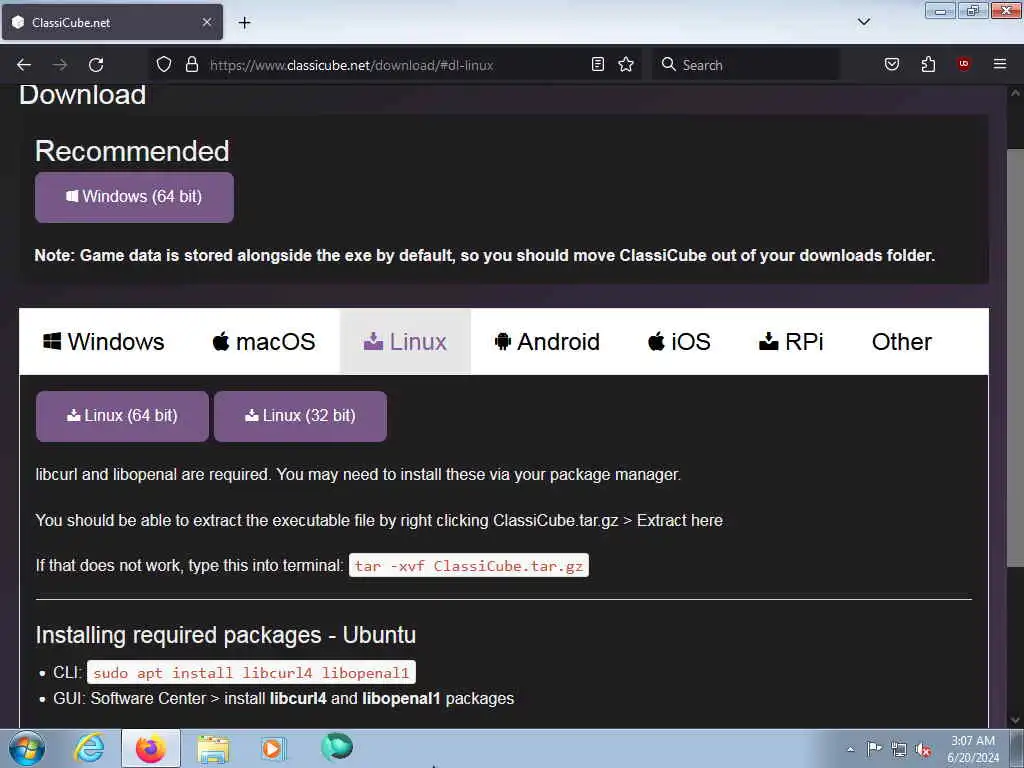Switch to the Android tab
Image resolution: width=1024 pixels, height=768 pixels.
(x=547, y=342)
